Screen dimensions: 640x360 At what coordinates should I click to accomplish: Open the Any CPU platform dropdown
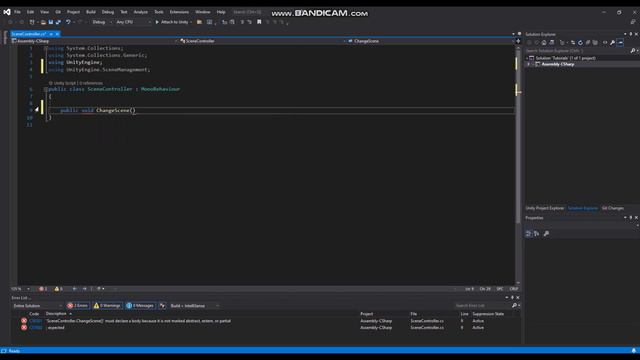click(133, 22)
